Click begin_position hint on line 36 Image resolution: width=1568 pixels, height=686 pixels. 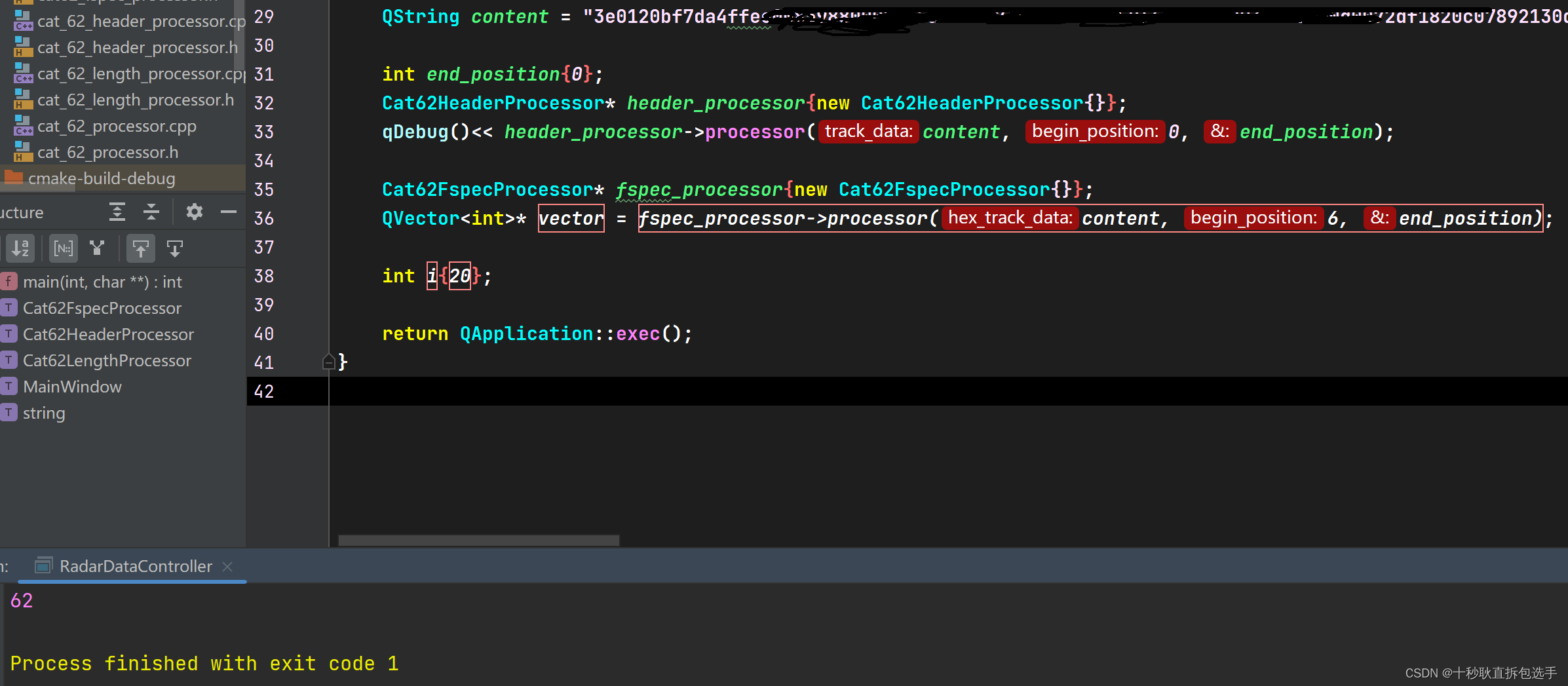click(x=1253, y=218)
